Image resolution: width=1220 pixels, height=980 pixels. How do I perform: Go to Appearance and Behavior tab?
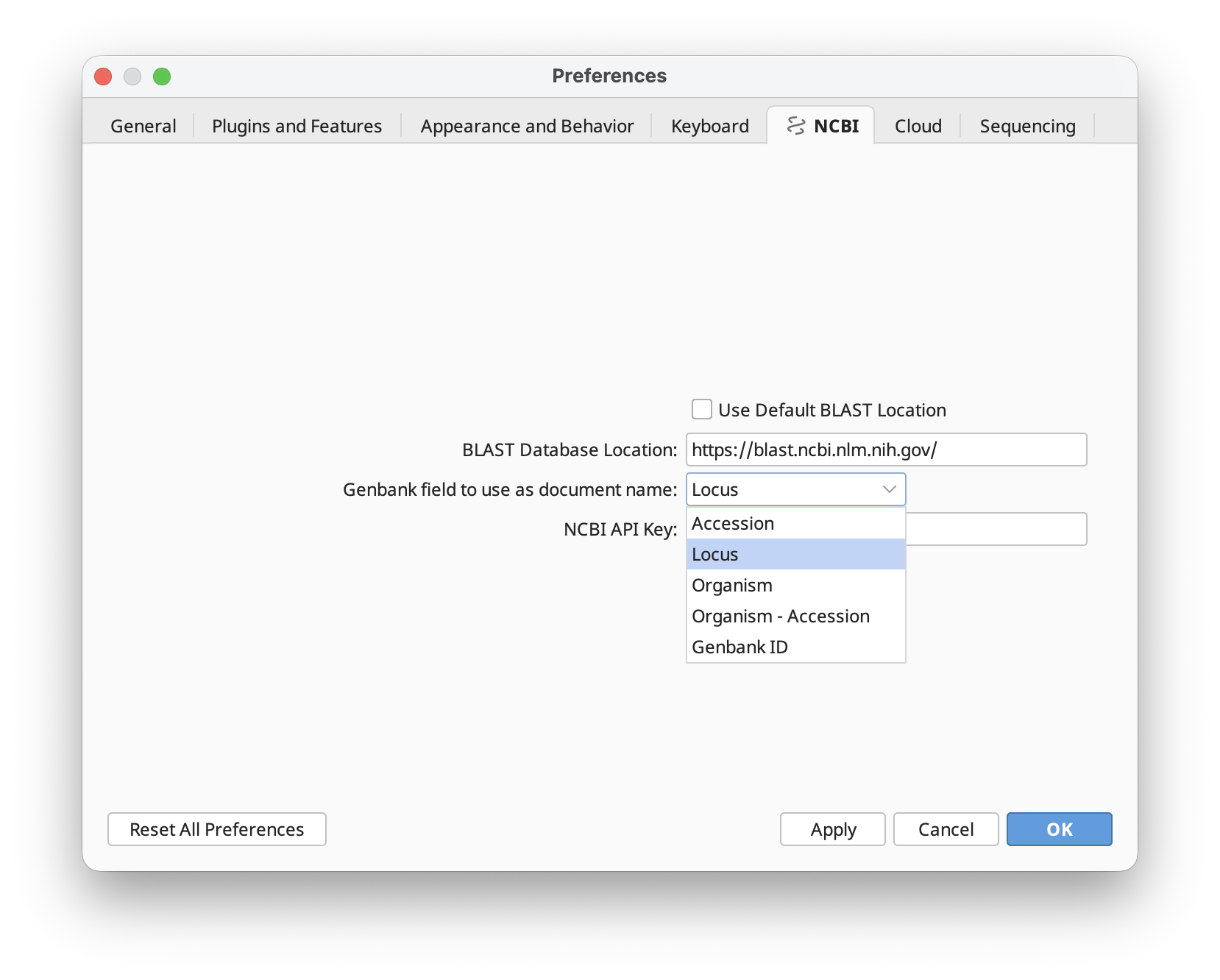pyautogui.click(x=527, y=126)
